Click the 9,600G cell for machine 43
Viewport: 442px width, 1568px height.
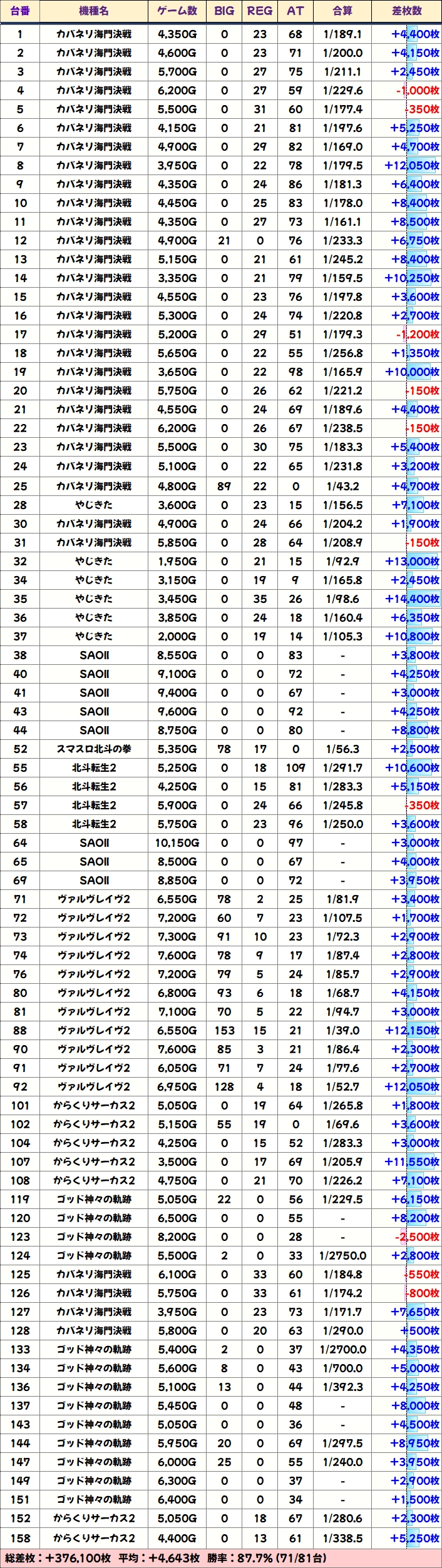[x=177, y=711]
